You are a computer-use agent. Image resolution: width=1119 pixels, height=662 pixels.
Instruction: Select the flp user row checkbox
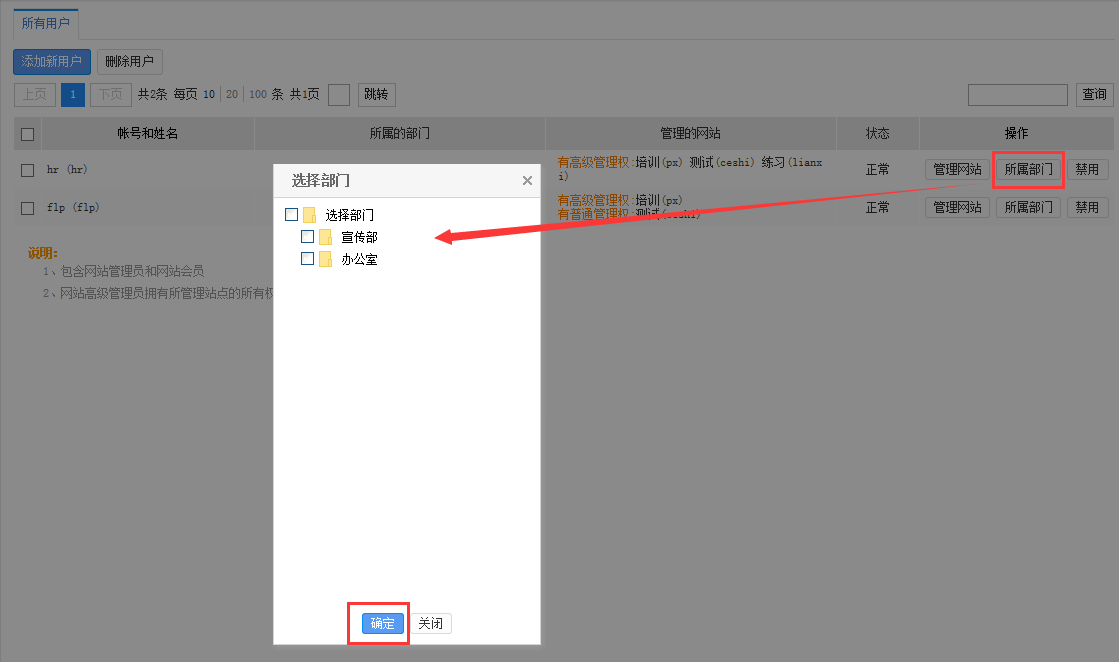pyautogui.click(x=28, y=208)
